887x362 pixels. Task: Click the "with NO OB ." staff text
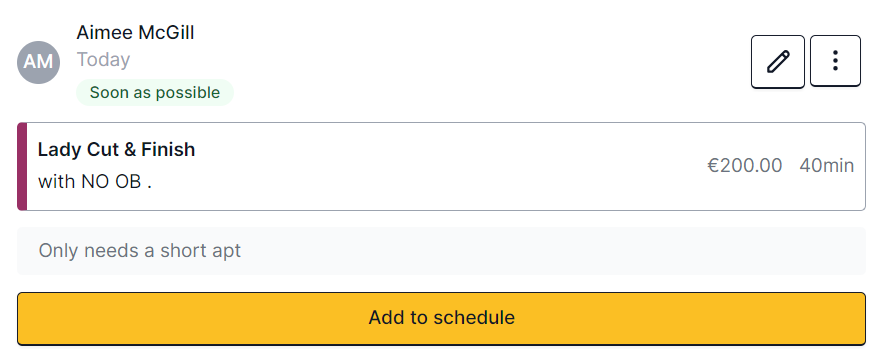click(x=95, y=182)
